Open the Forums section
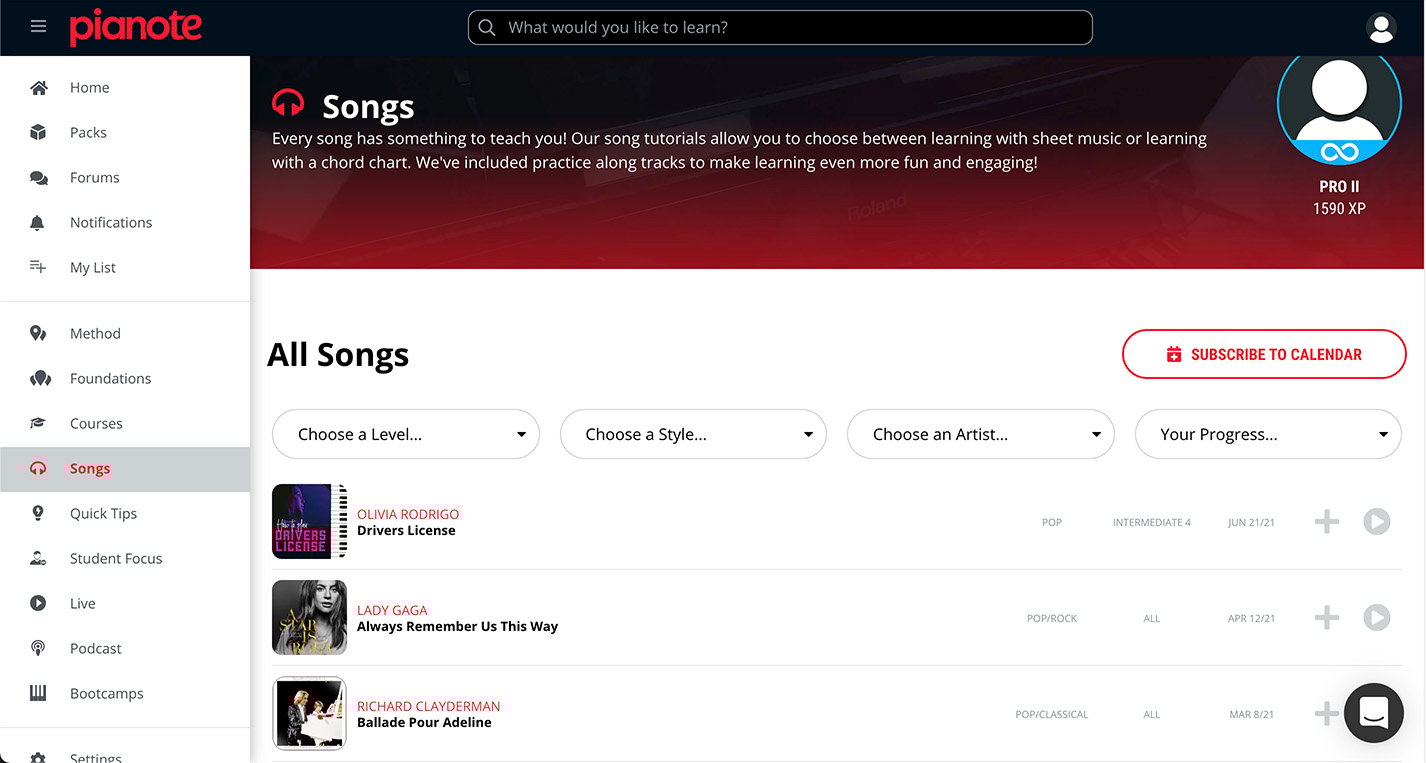This screenshot has height=763, width=1426. click(38, 177)
